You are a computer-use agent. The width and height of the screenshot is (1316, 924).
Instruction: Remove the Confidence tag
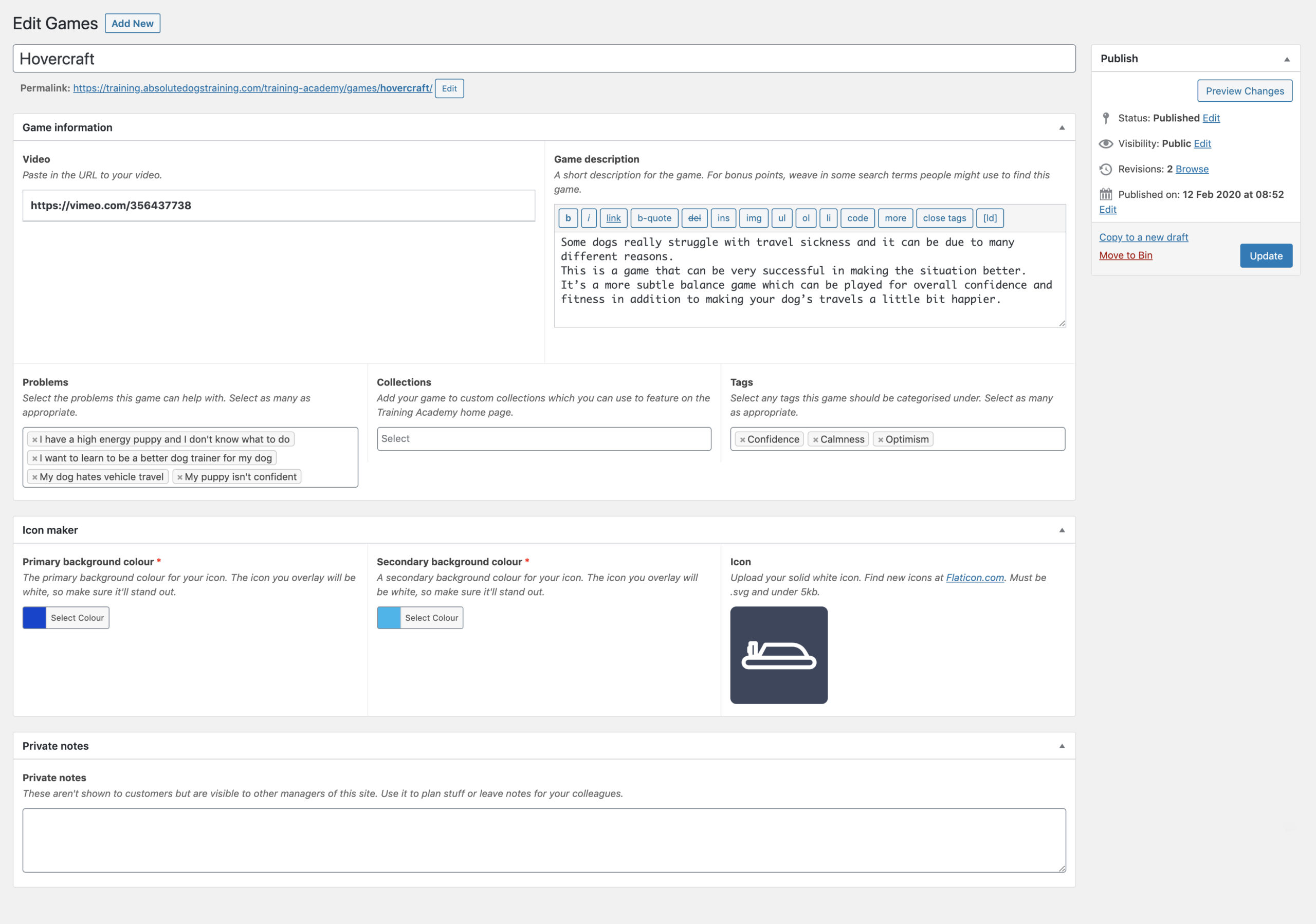(x=742, y=439)
